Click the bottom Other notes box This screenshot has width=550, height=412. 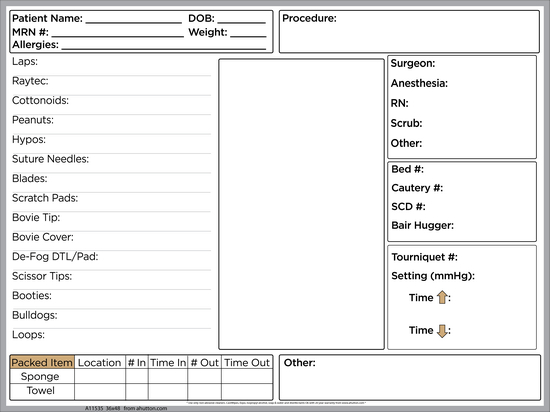point(410,378)
